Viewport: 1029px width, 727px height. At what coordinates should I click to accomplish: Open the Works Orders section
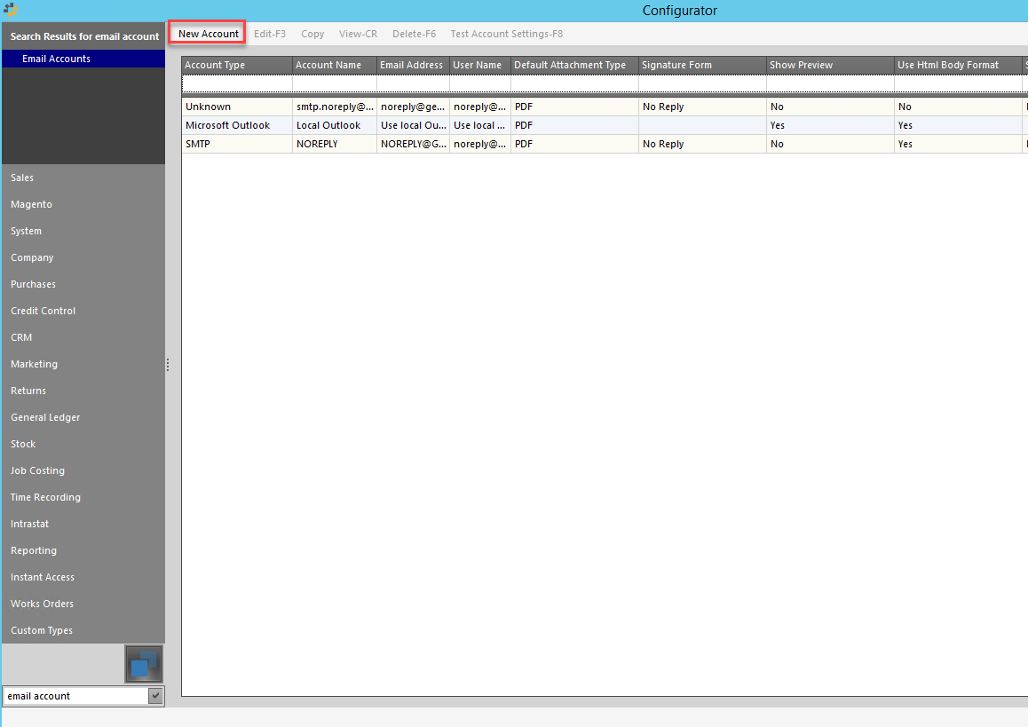coord(42,604)
